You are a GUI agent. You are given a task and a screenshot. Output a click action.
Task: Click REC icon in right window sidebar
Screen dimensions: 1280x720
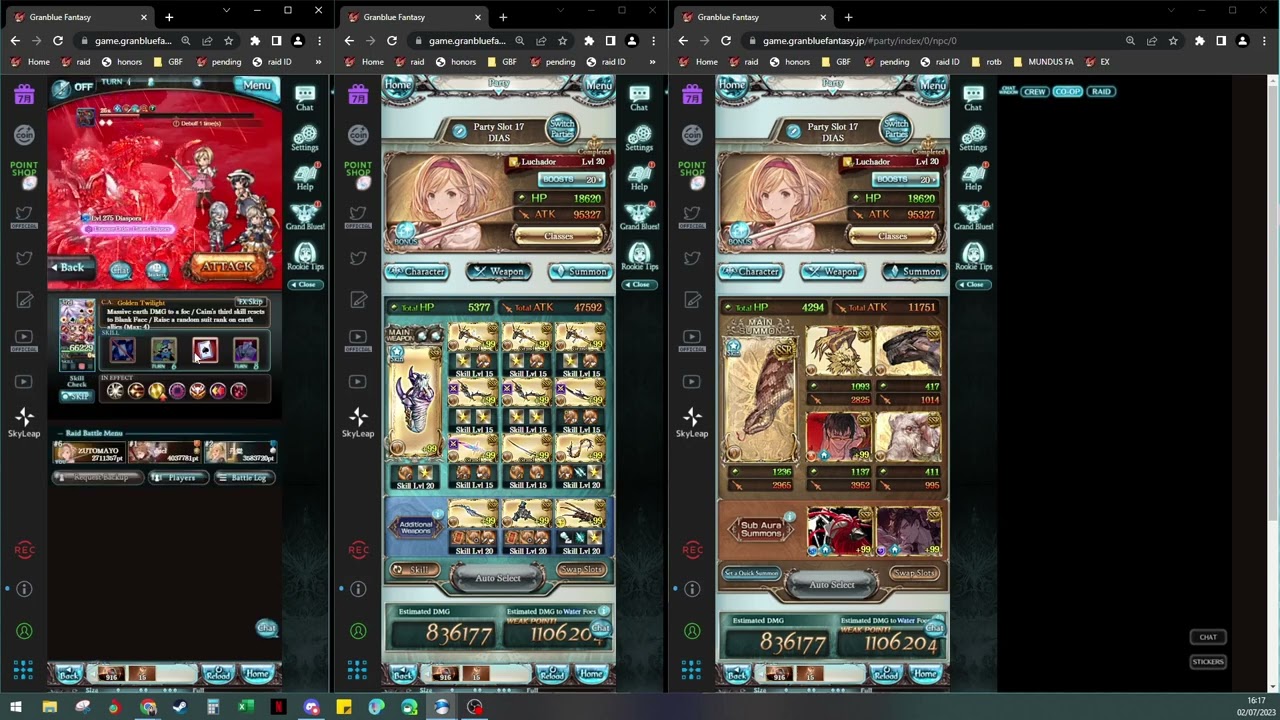click(692, 550)
